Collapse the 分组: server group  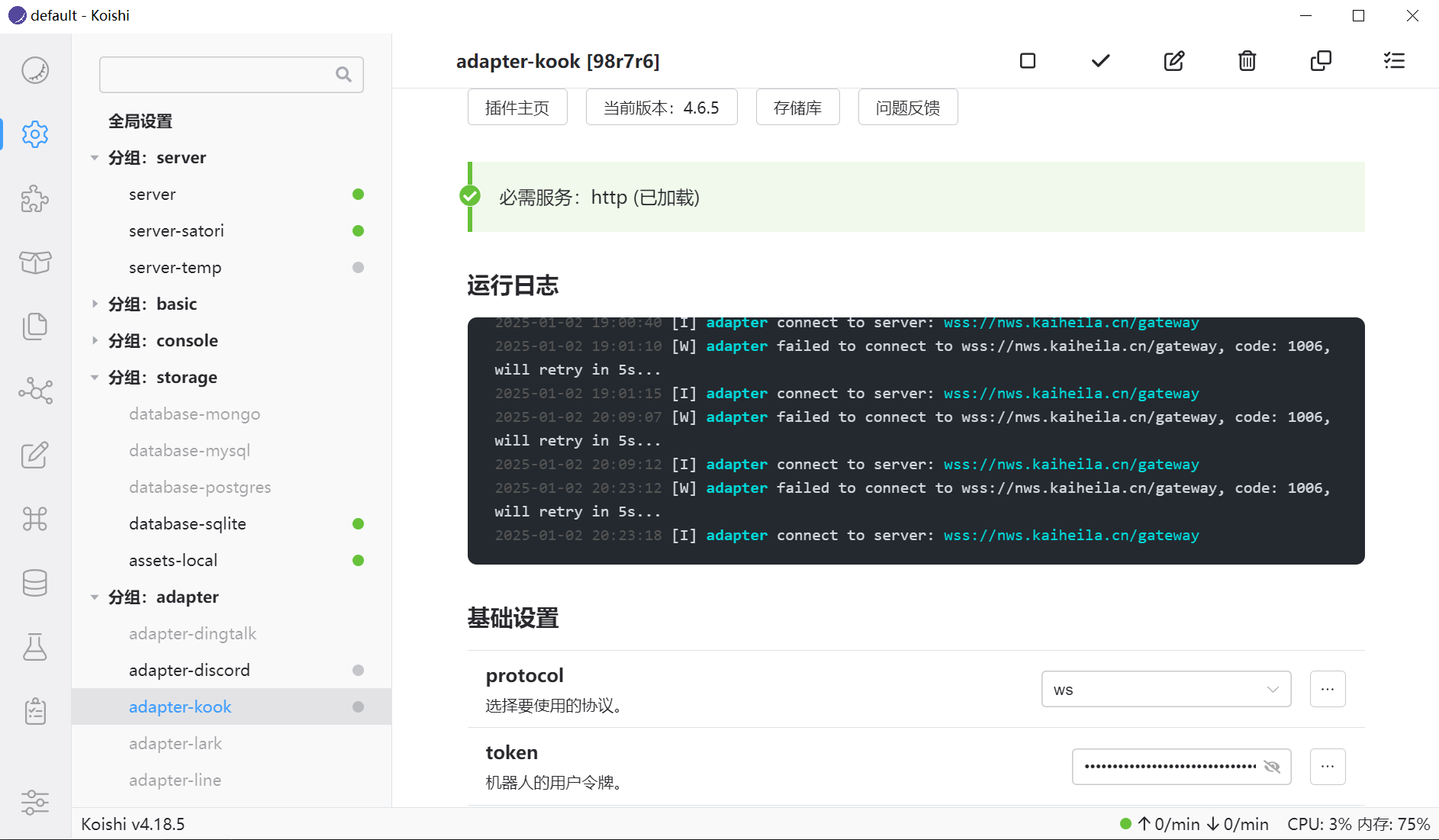(95, 158)
